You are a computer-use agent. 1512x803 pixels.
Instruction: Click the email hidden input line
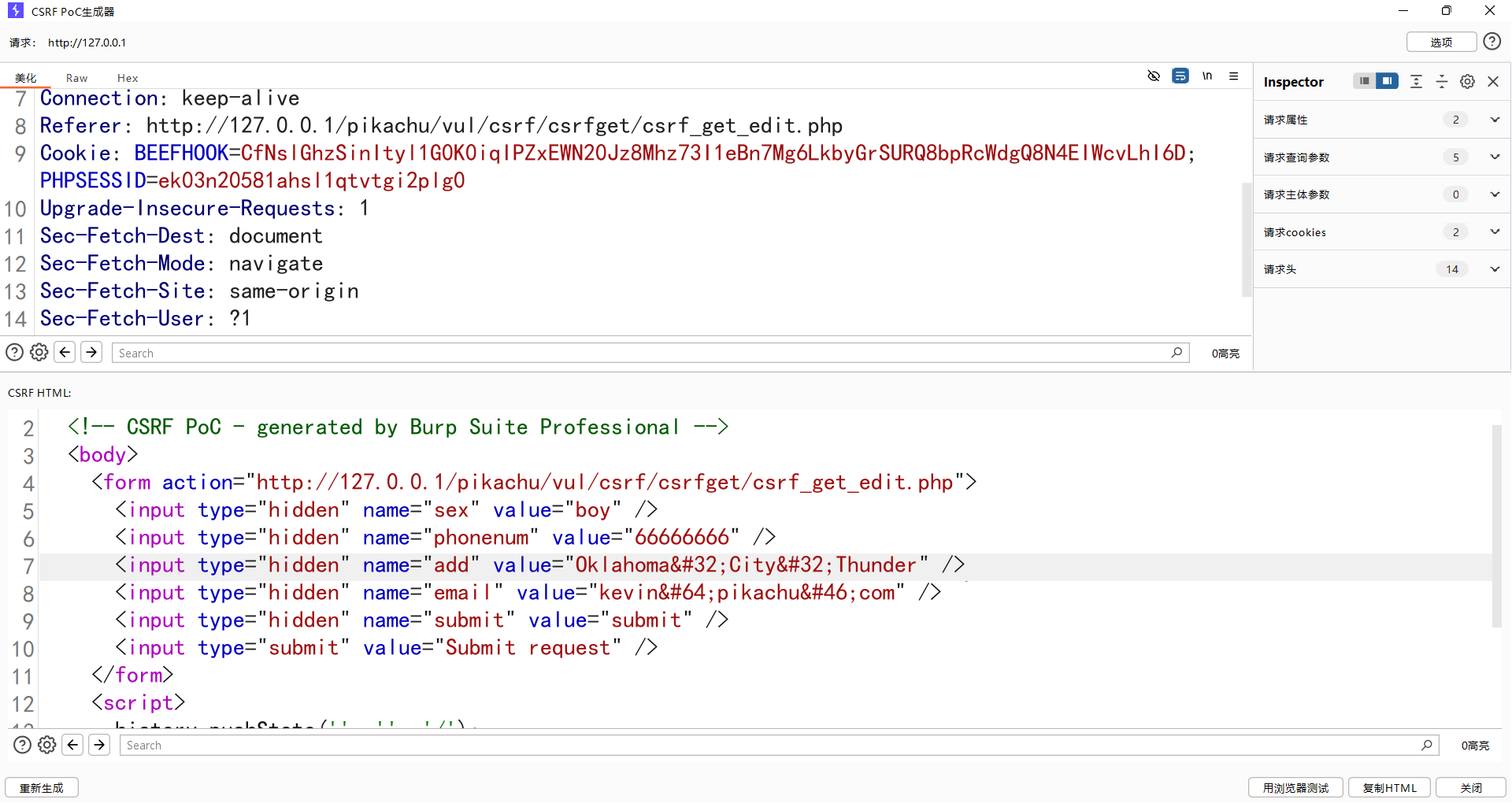528,593
